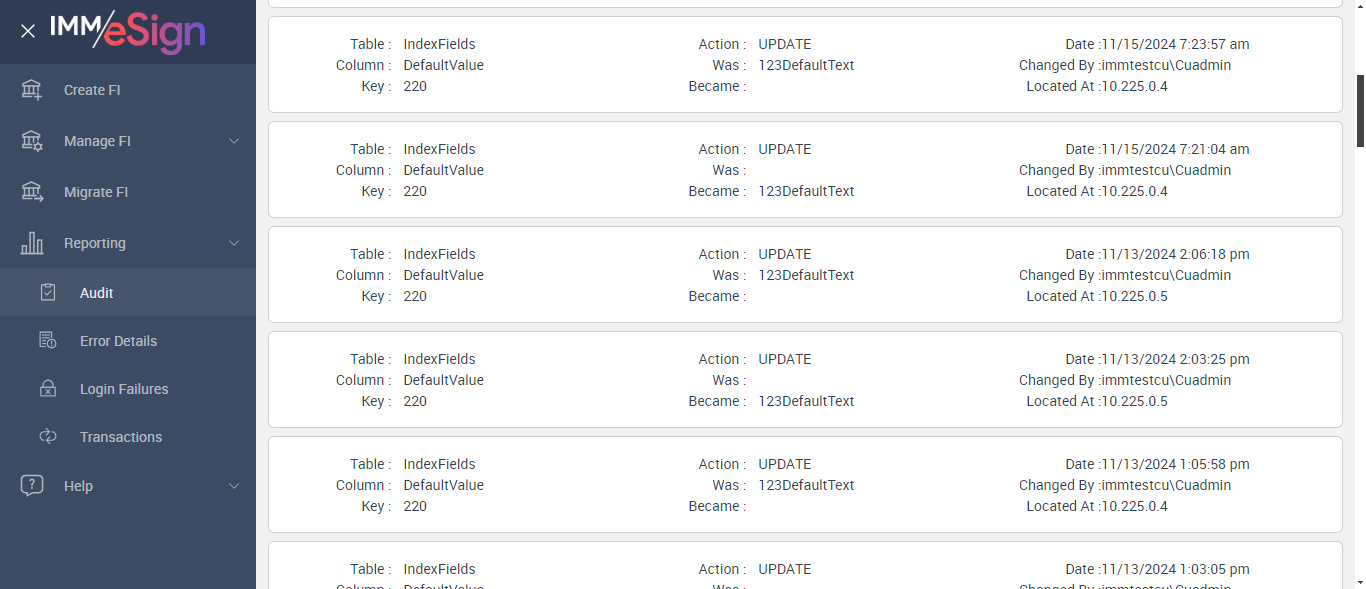
Task: Click the Error Details document icon
Action: click(47, 341)
